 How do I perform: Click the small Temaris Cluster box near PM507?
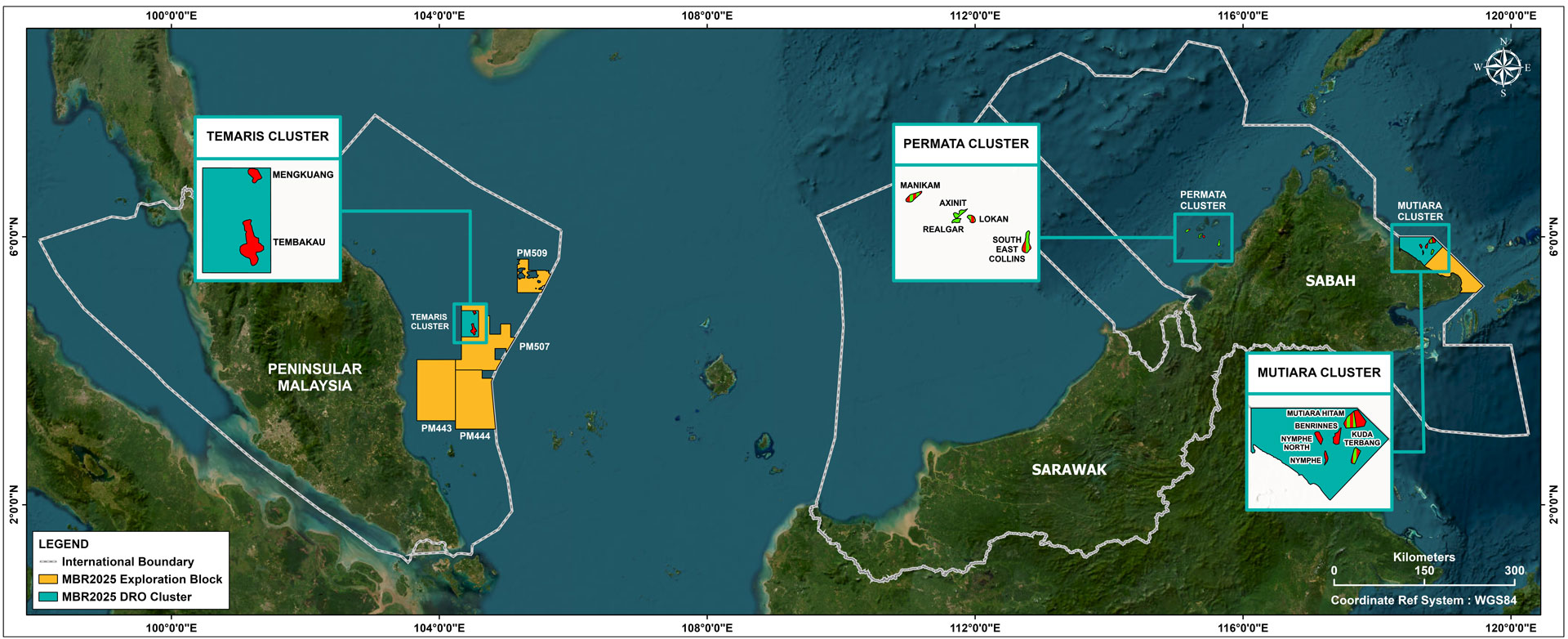(470, 323)
